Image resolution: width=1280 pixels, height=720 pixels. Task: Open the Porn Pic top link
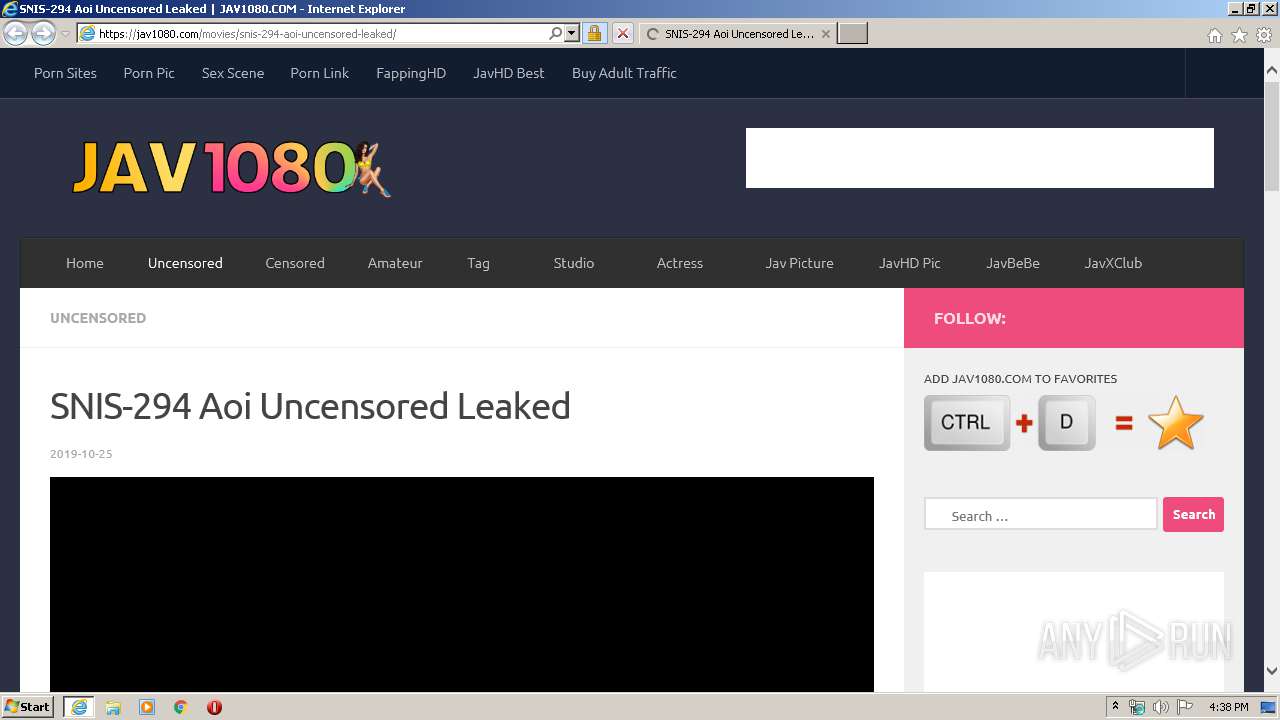pos(149,73)
